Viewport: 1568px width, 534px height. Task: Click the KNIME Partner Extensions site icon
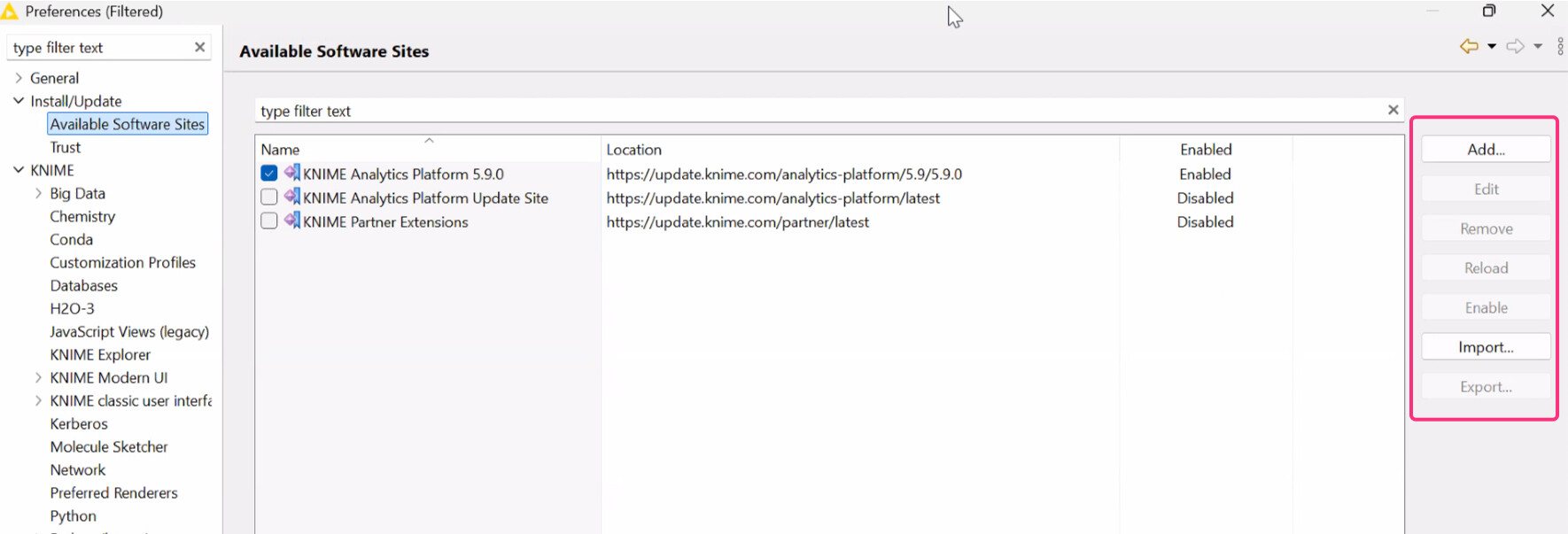292,221
